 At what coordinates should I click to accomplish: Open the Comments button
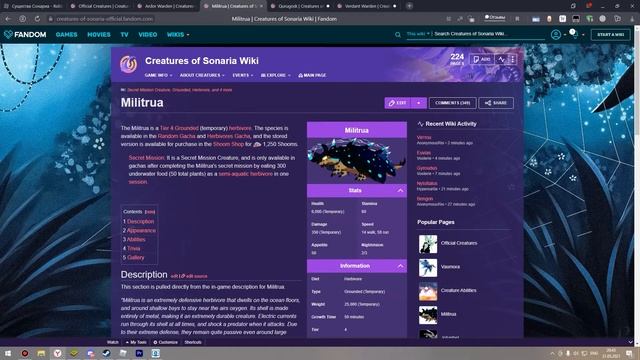(452, 103)
